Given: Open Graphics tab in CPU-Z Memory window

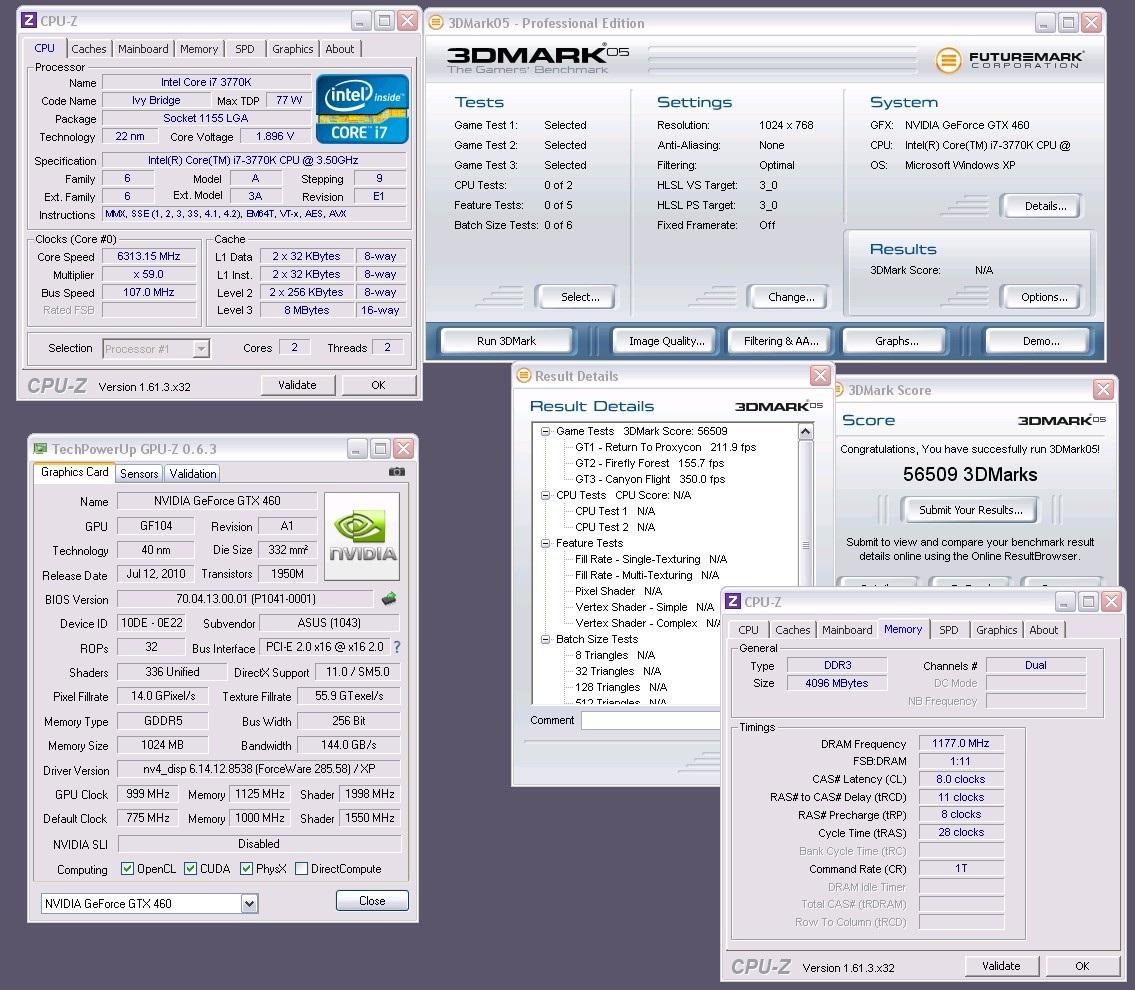Looking at the screenshot, I should tap(996, 630).
